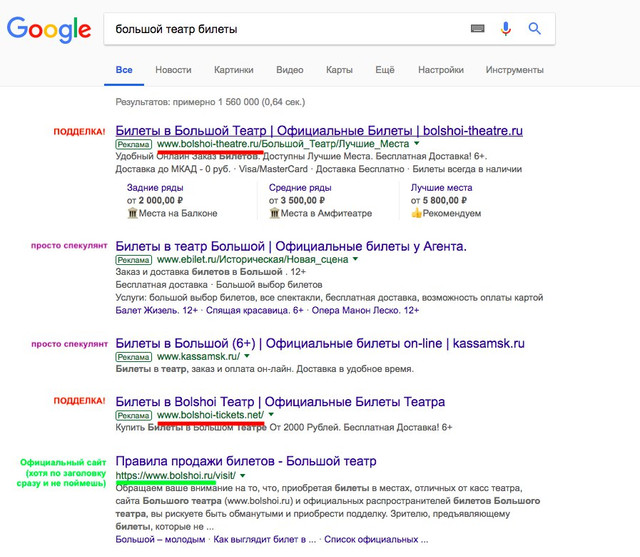Screen dimensions: 640x557
Task: Click www.bolshoi-tickets.net/ URL text
Action: click(x=211, y=415)
